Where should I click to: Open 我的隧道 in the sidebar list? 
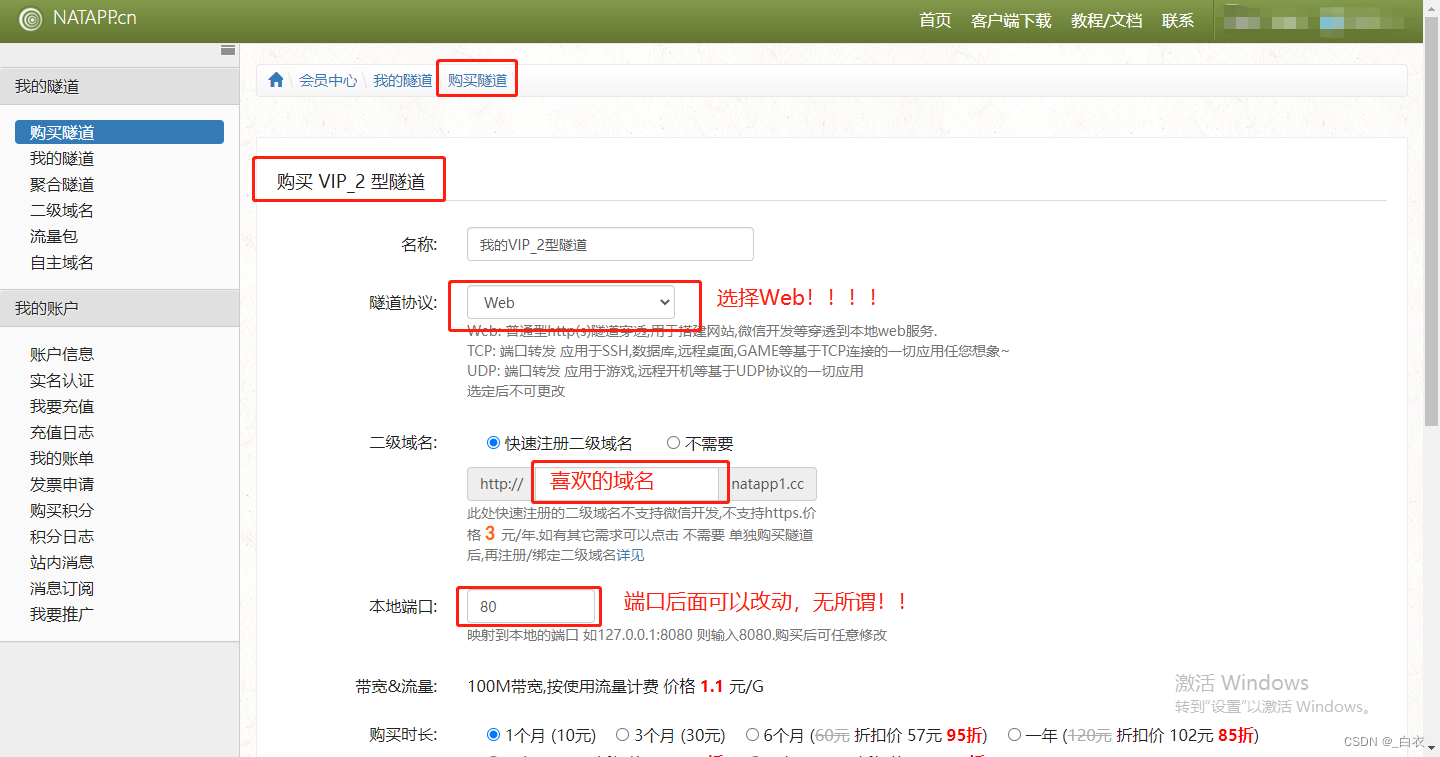coord(62,158)
